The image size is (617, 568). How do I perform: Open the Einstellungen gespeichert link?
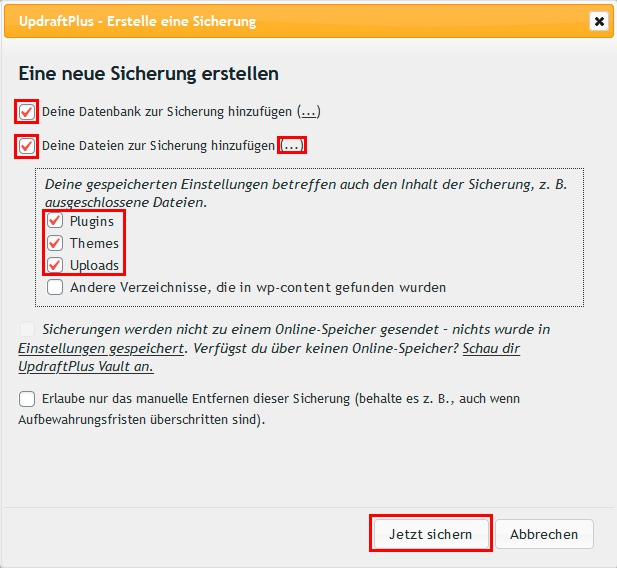click(x=101, y=348)
